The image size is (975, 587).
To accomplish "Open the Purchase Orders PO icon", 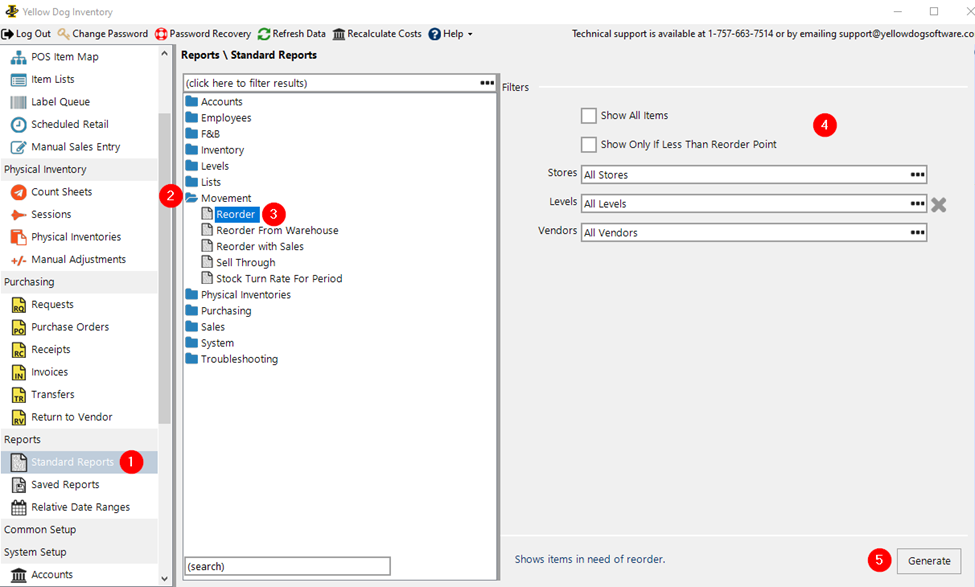I will click(19, 327).
